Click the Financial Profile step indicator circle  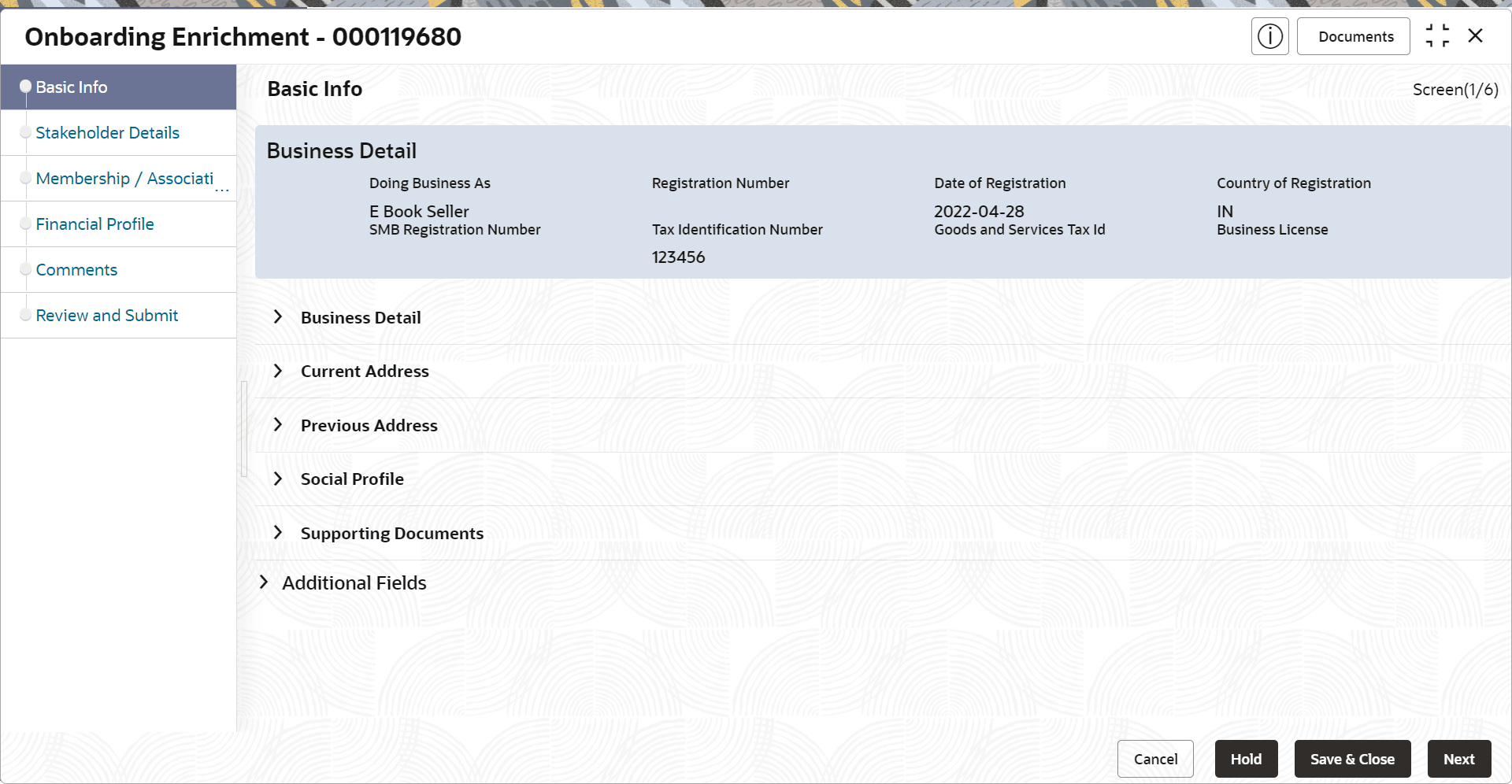(26, 224)
